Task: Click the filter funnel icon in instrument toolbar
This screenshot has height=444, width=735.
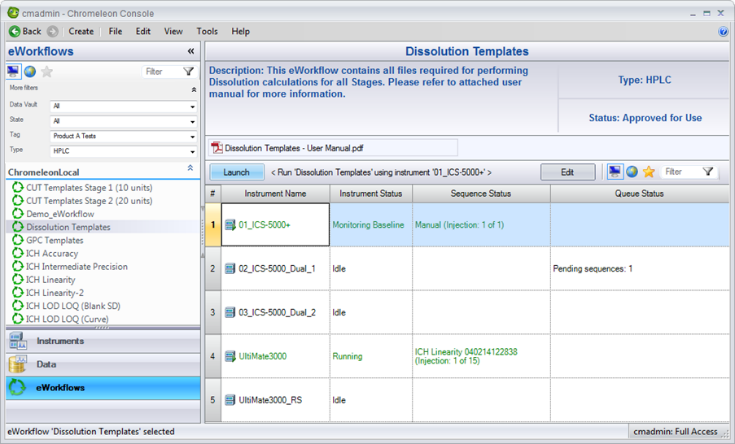Action: tap(708, 172)
